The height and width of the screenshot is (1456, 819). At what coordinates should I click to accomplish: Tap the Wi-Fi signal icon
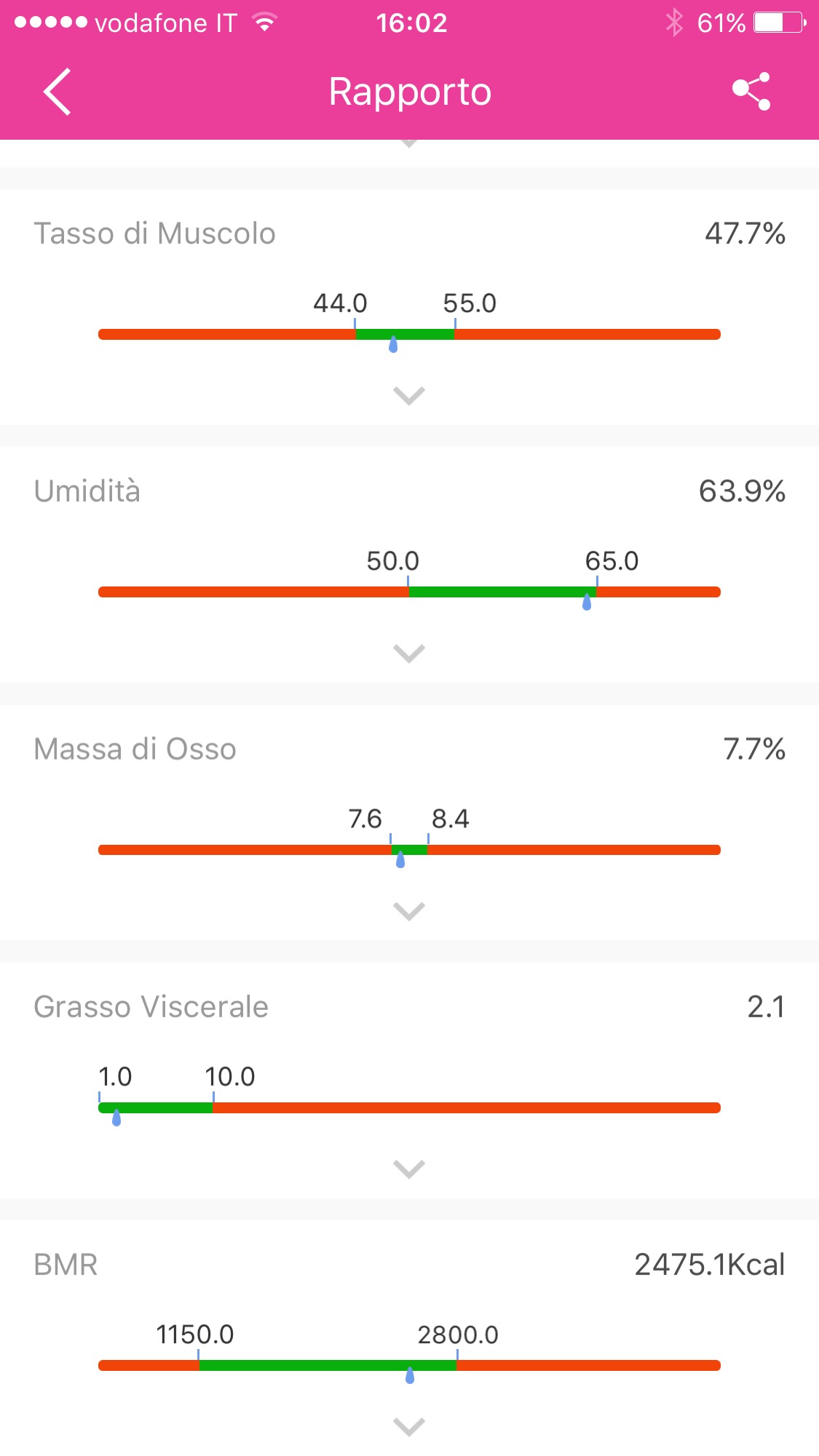[x=265, y=23]
